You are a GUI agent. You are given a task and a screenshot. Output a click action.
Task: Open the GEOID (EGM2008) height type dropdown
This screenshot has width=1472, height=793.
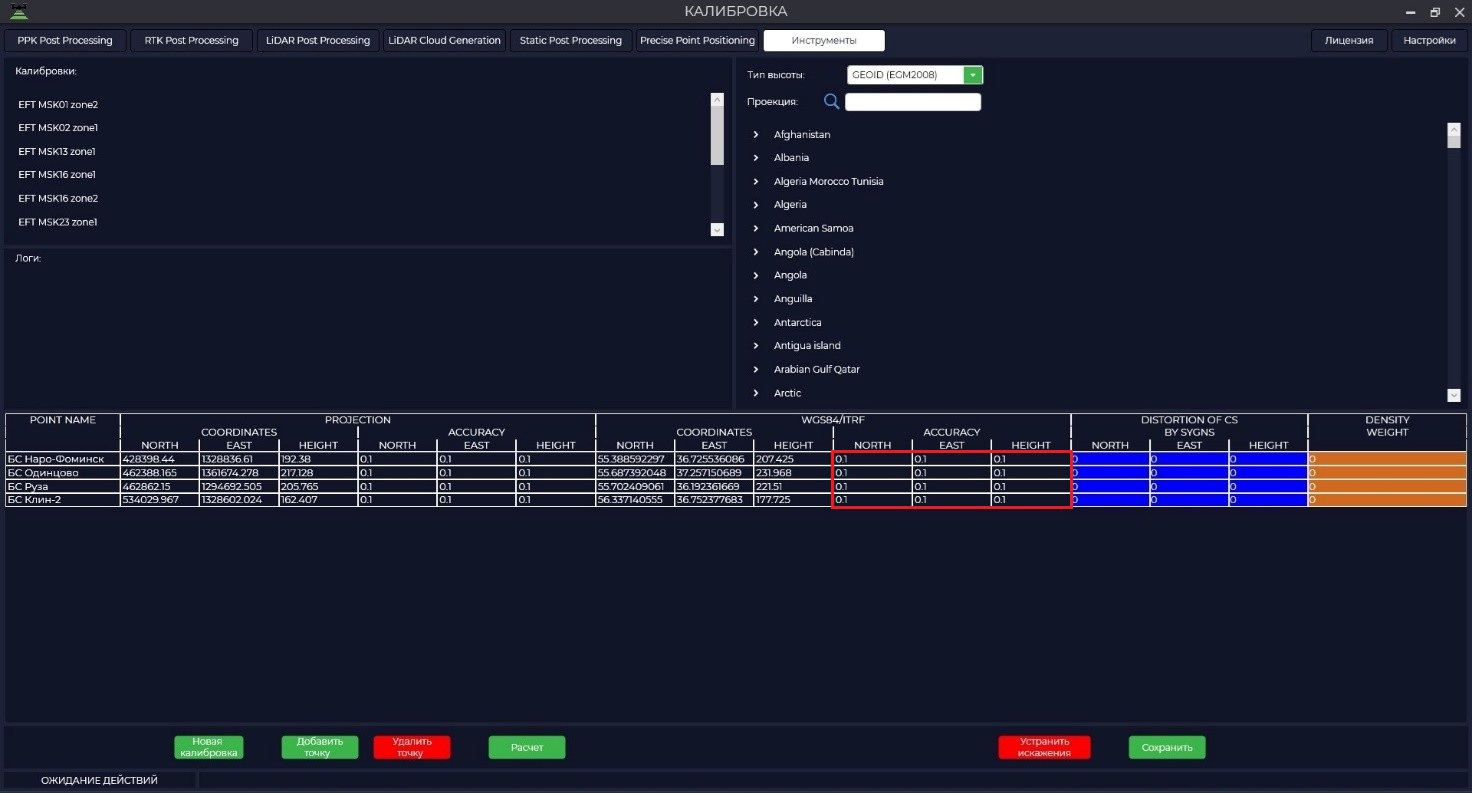click(x=973, y=75)
